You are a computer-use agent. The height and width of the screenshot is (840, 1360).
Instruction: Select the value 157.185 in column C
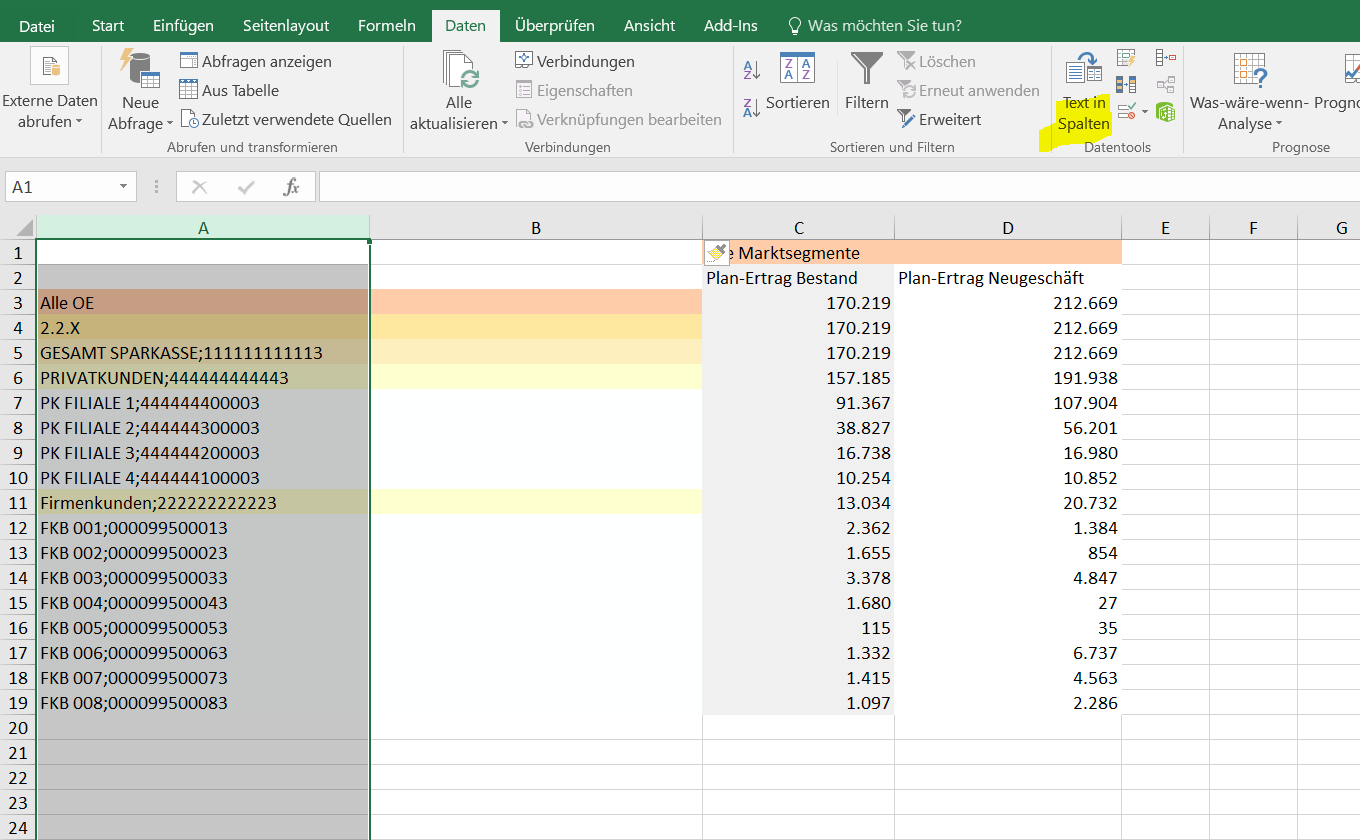tap(799, 377)
